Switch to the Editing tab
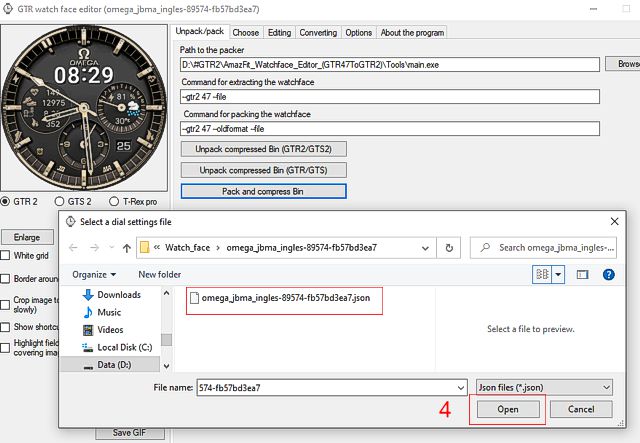This screenshot has height=443, width=640. click(279, 33)
